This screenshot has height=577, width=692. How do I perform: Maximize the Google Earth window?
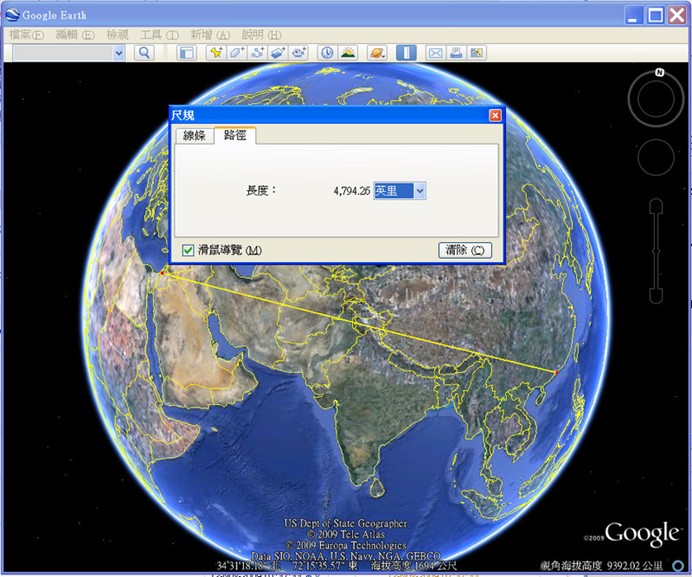tap(655, 15)
